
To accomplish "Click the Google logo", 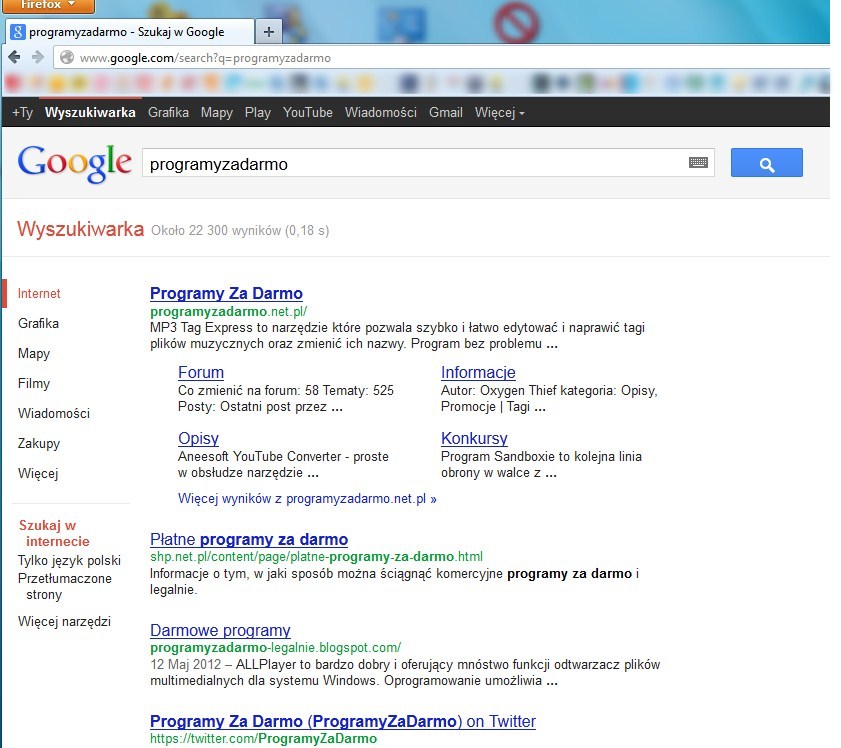I will point(74,164).
